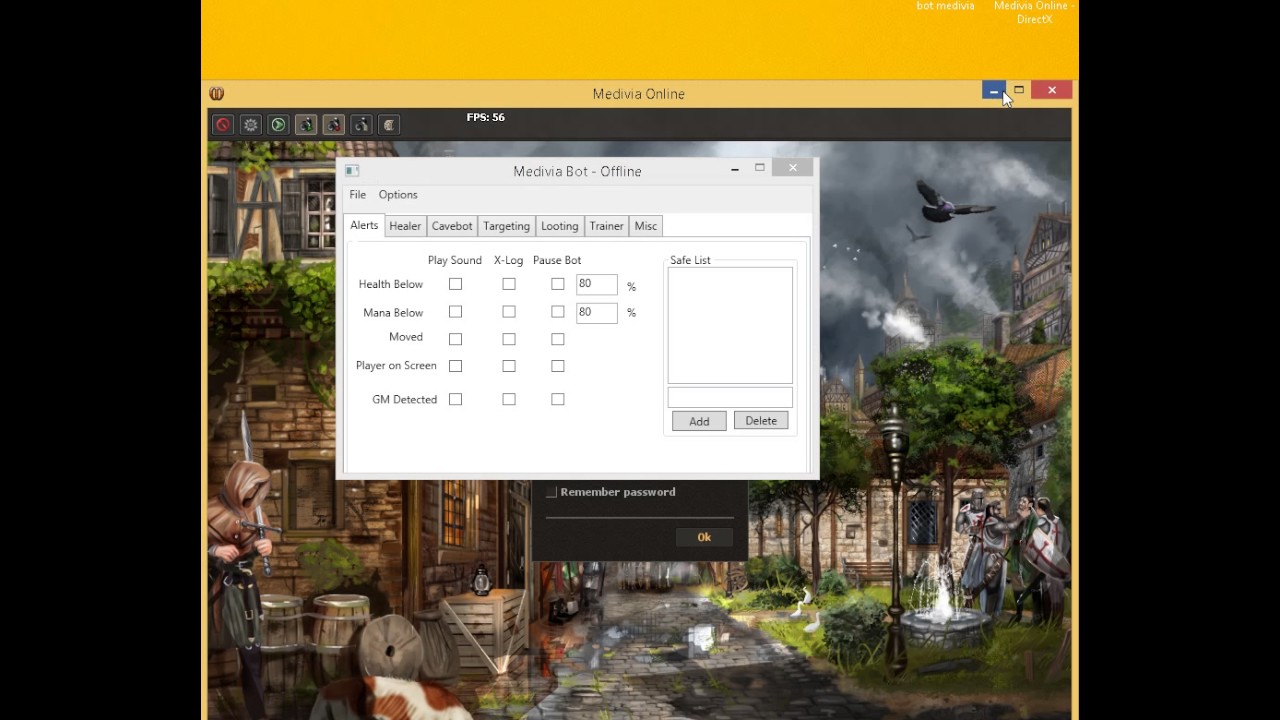Screen dimensions: 1280x720
Task: Click the Safe List name input field
Action: (730, 398)
